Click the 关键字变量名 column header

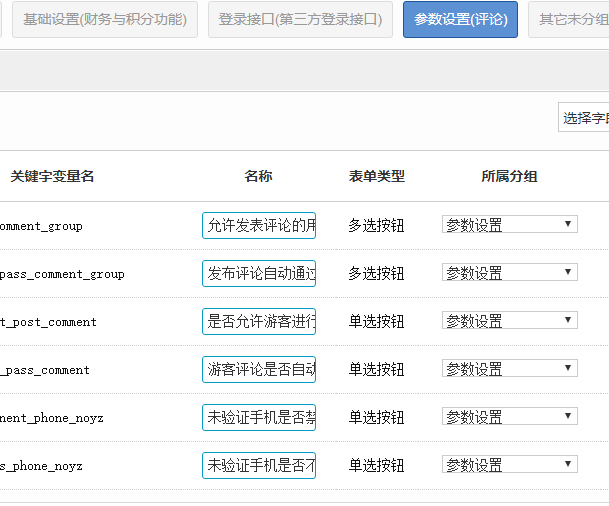52,177
